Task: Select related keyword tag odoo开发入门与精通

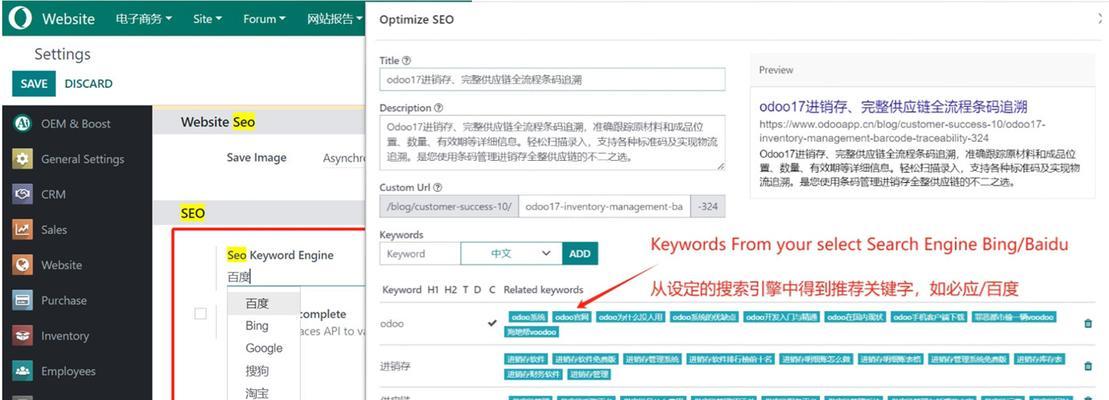Action: [x=782, y=317]
